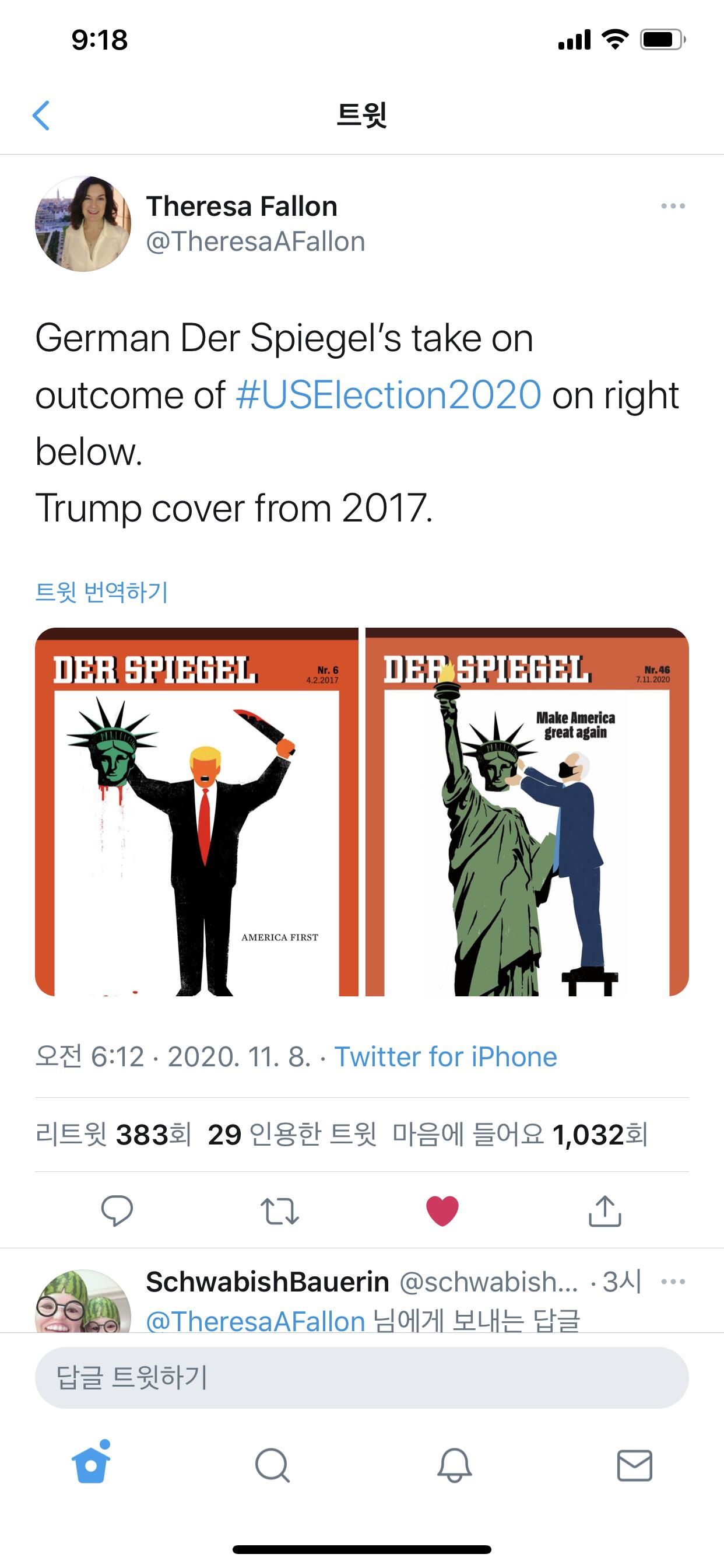
Task: Open the tweet's three-dot options menu
Action: pos(673,206)
